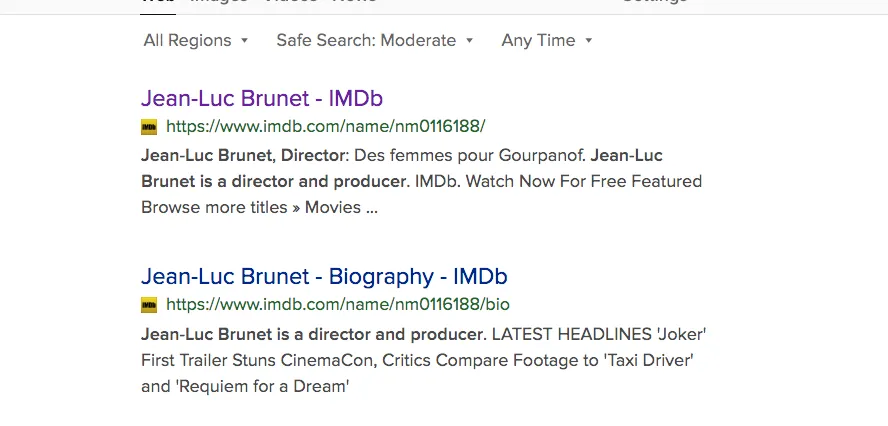Click IMDb favicon beside first result URL

click(x=149, y=127)
